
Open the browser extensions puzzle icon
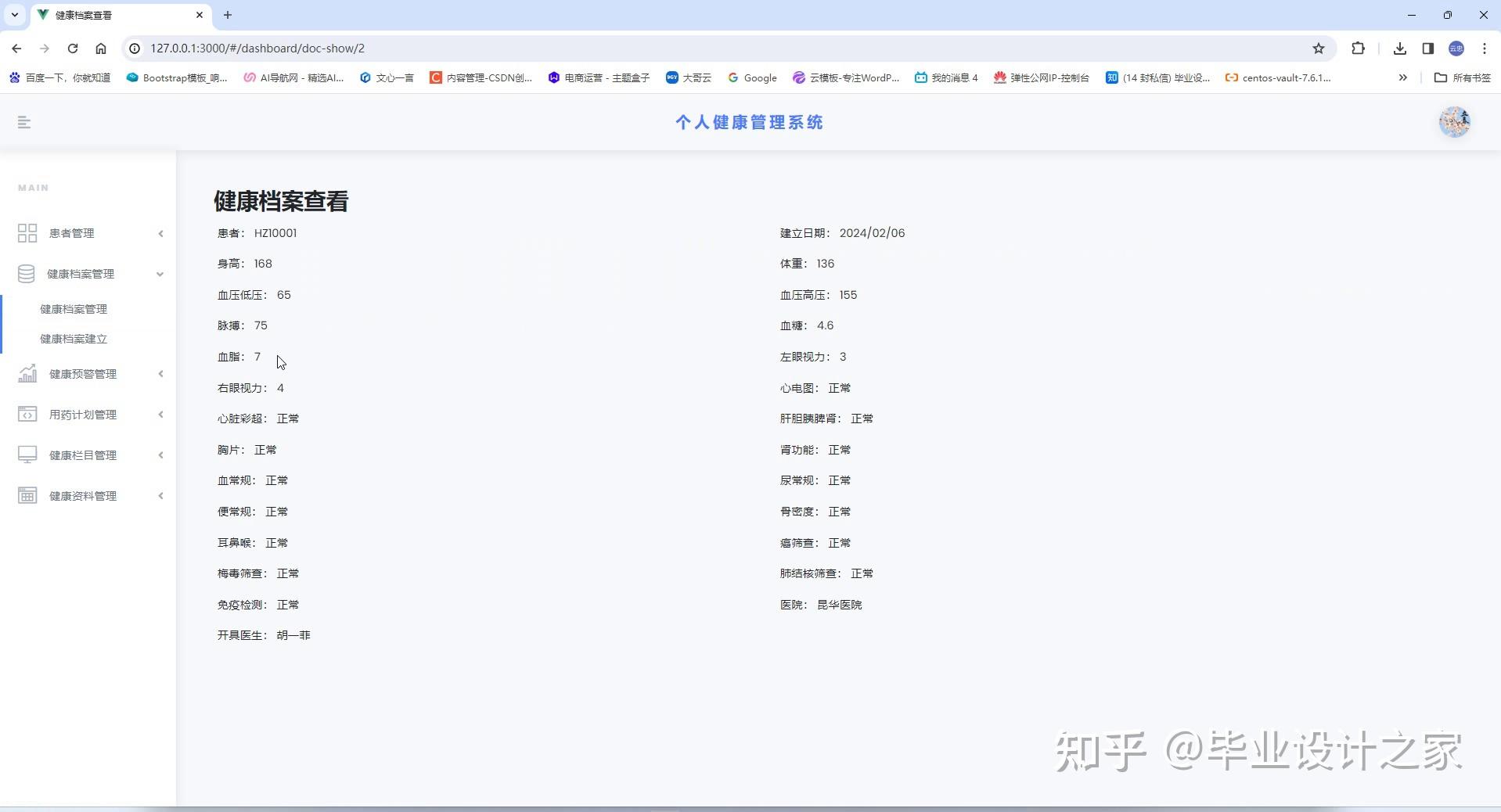(1359, 49)
